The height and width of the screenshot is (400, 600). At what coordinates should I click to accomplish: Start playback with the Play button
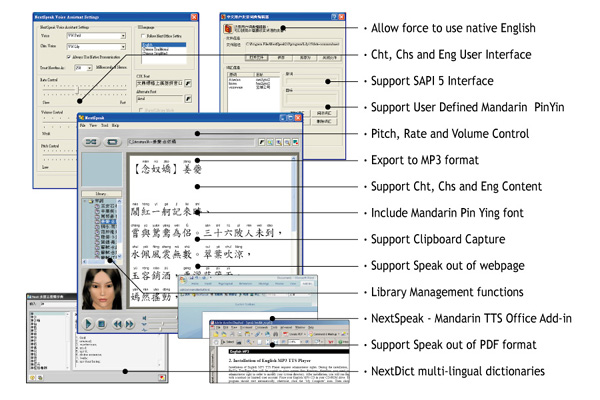coord(88,324)
